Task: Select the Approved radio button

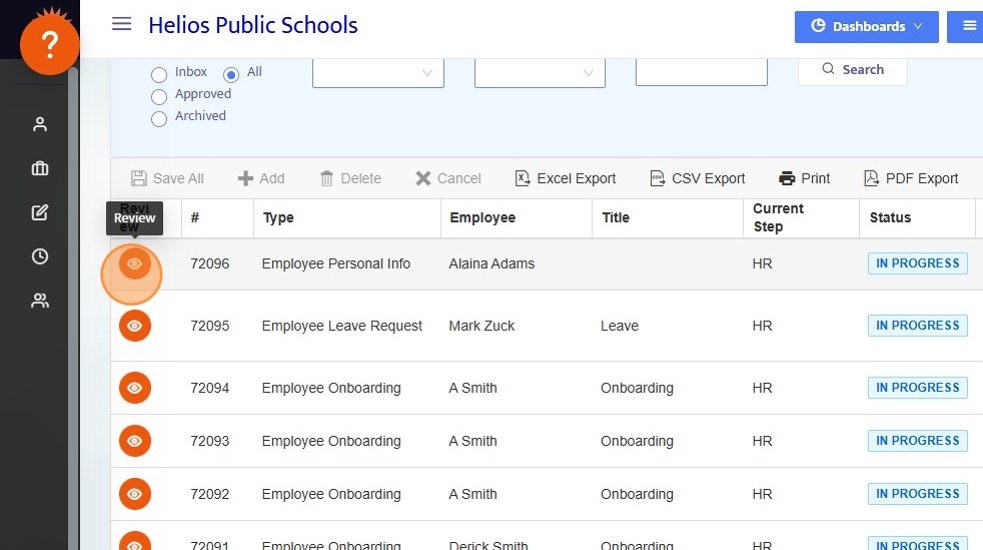Action: tap(159, 97)
